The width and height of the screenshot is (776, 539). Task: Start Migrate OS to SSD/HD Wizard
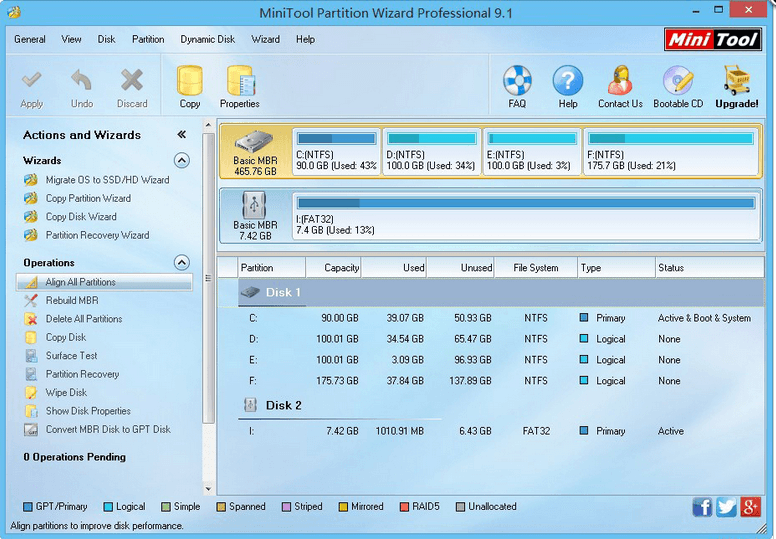click(x=107, y=180)
